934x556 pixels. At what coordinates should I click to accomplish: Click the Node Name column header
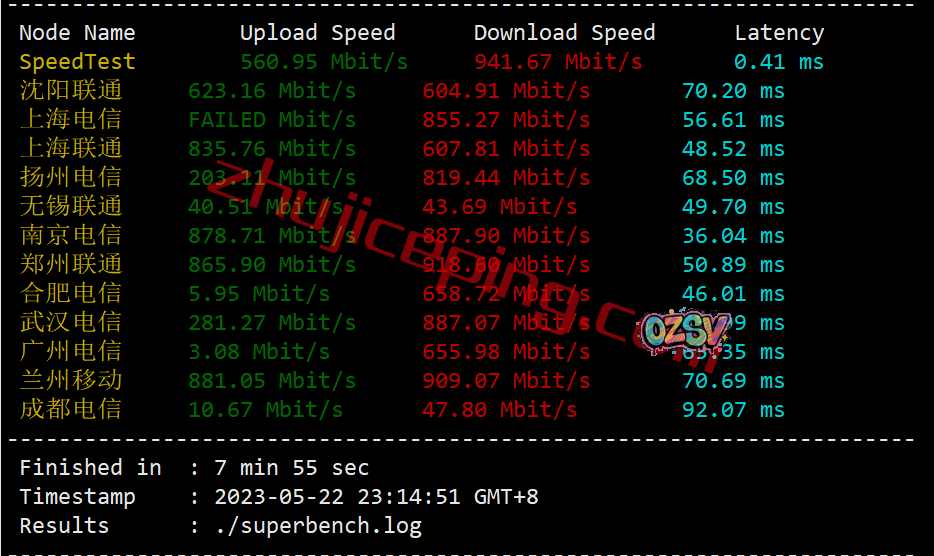(77, 33)
